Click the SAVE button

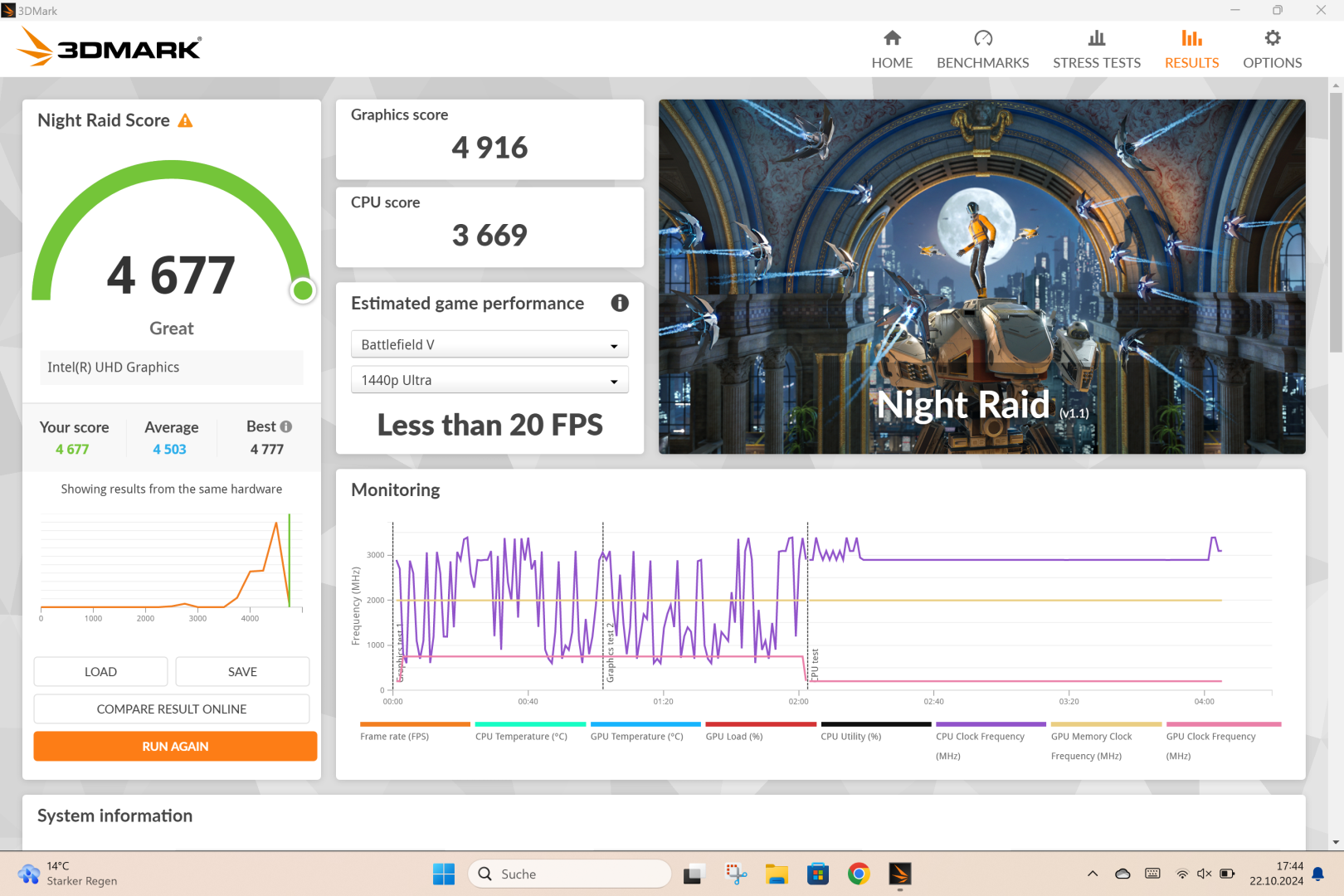242,672
